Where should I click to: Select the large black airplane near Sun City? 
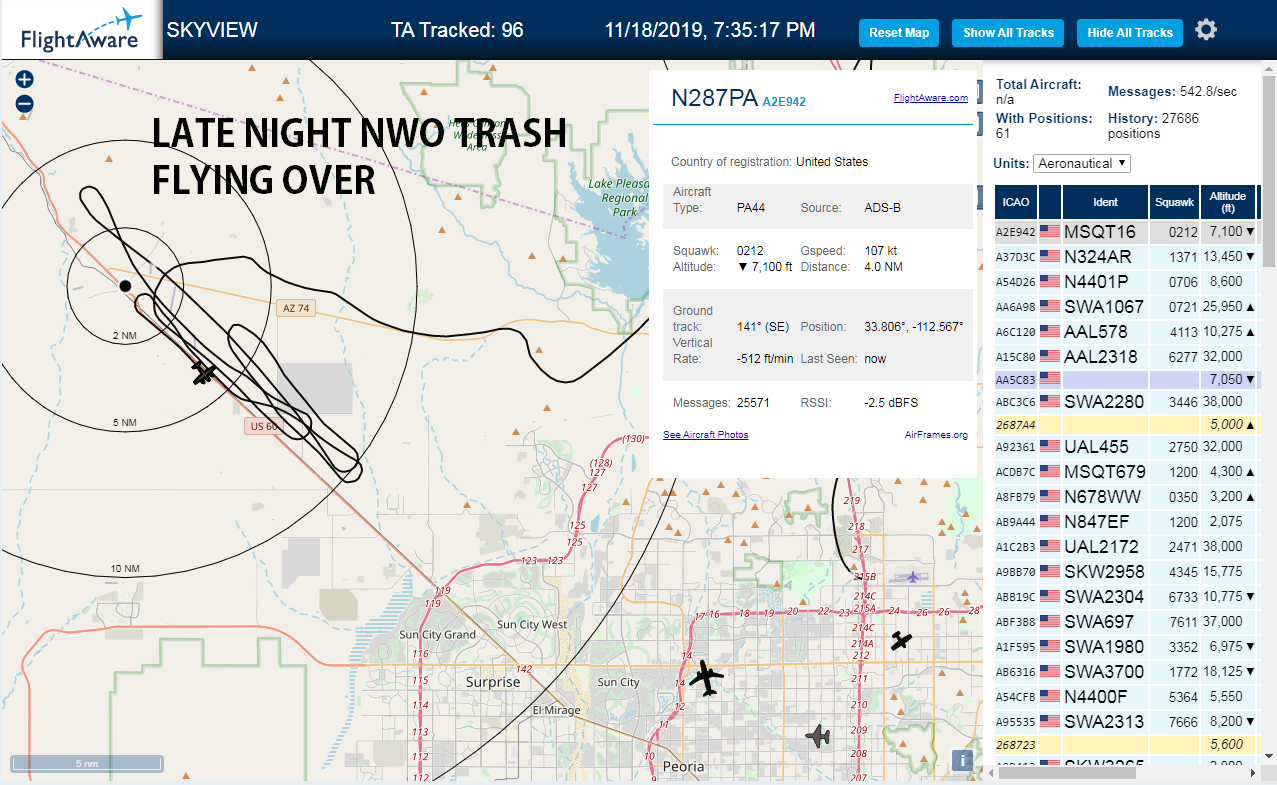(707, 678)
